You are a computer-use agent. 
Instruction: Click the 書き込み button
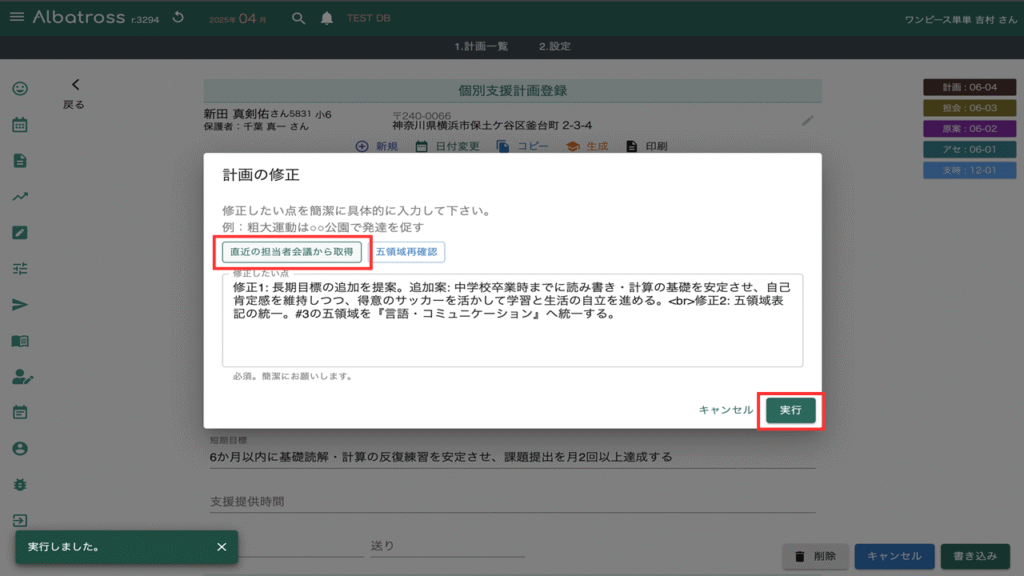pyautogui.click(x=975, y=556)
